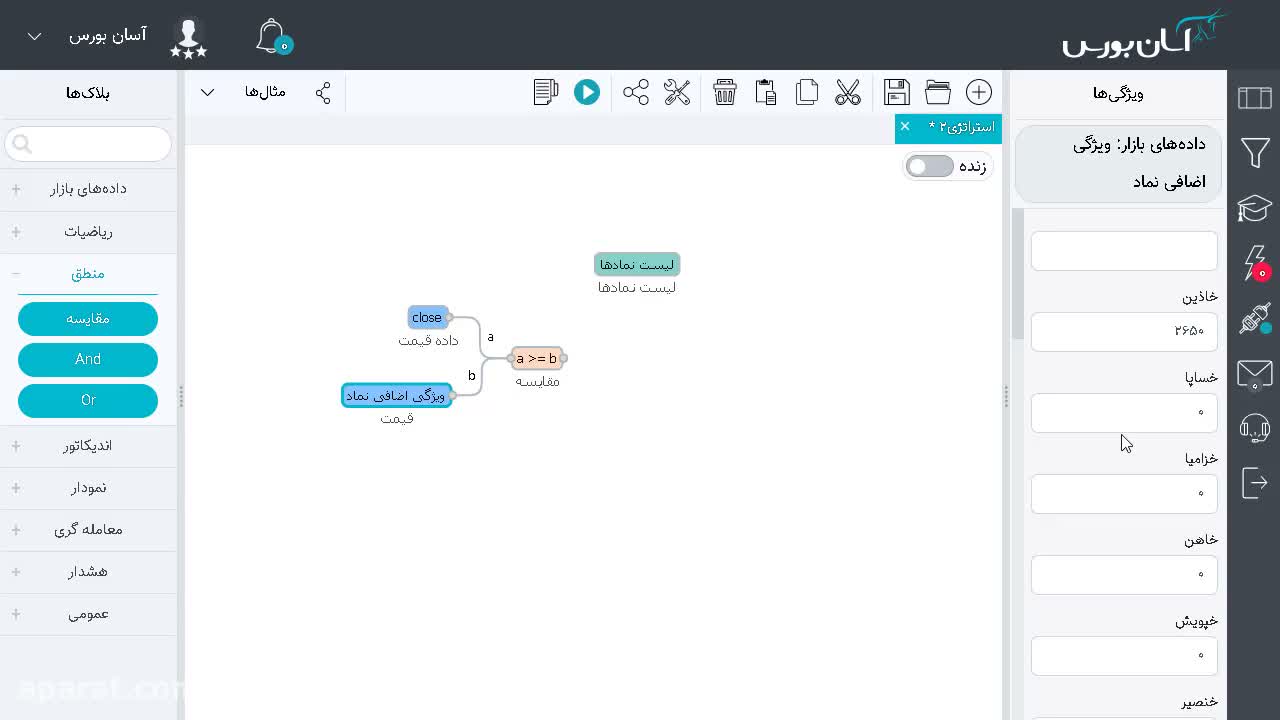
Task: Click the floppy disk save icon
Action: point(897,92)
